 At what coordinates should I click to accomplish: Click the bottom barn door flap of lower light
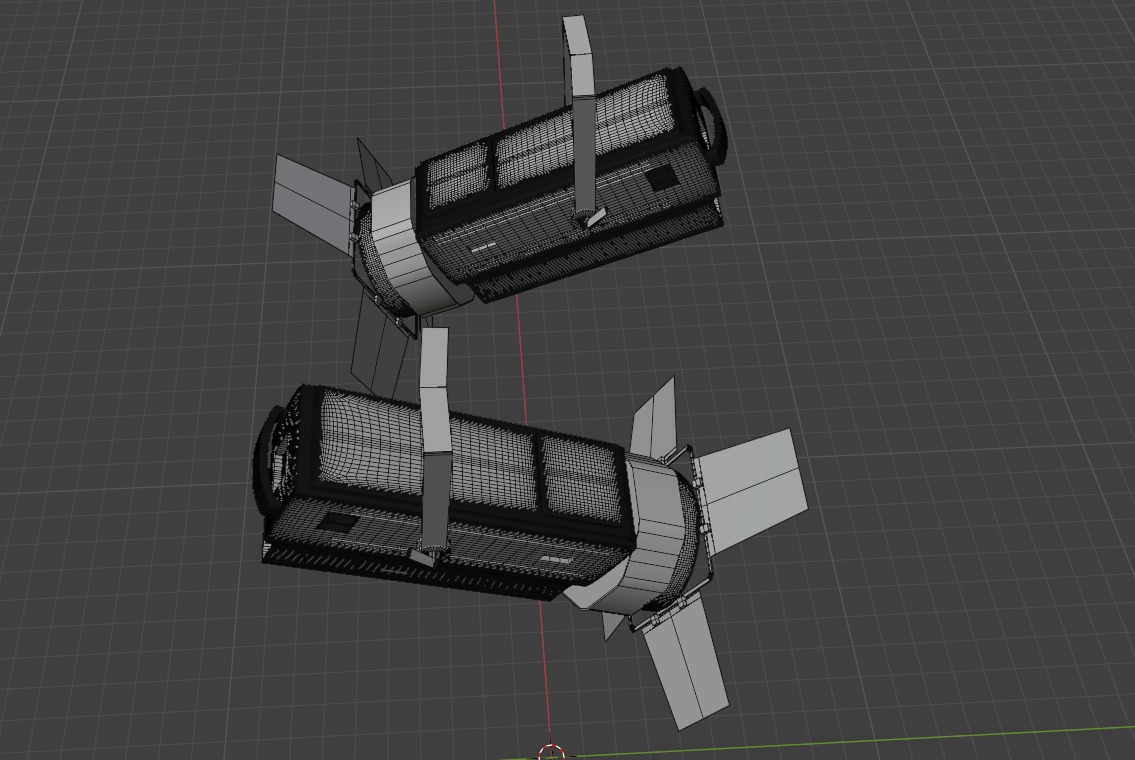[x=684, y=662]
